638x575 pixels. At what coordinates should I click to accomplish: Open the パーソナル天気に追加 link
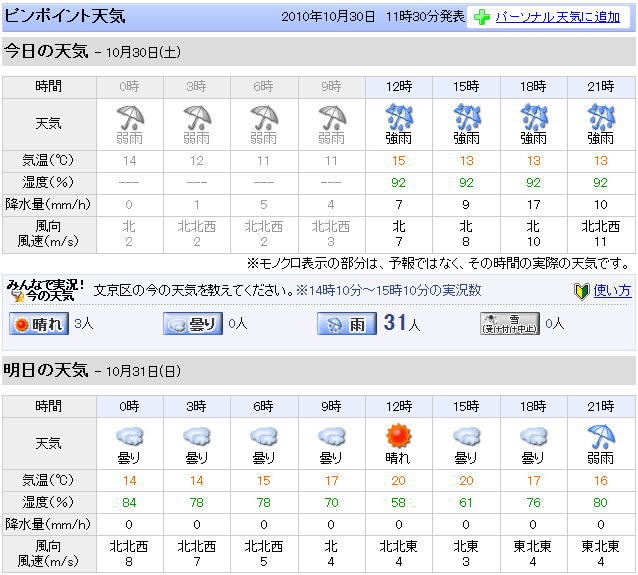557,17
